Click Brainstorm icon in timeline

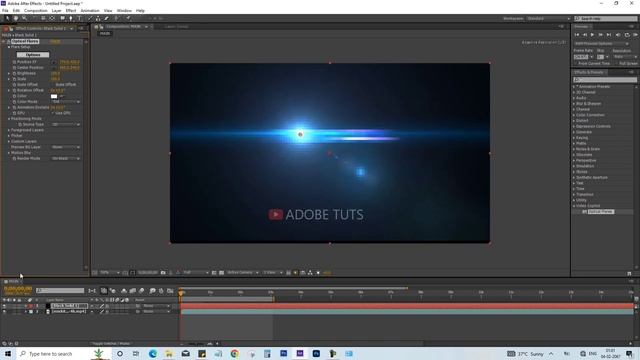click(152, 291)
